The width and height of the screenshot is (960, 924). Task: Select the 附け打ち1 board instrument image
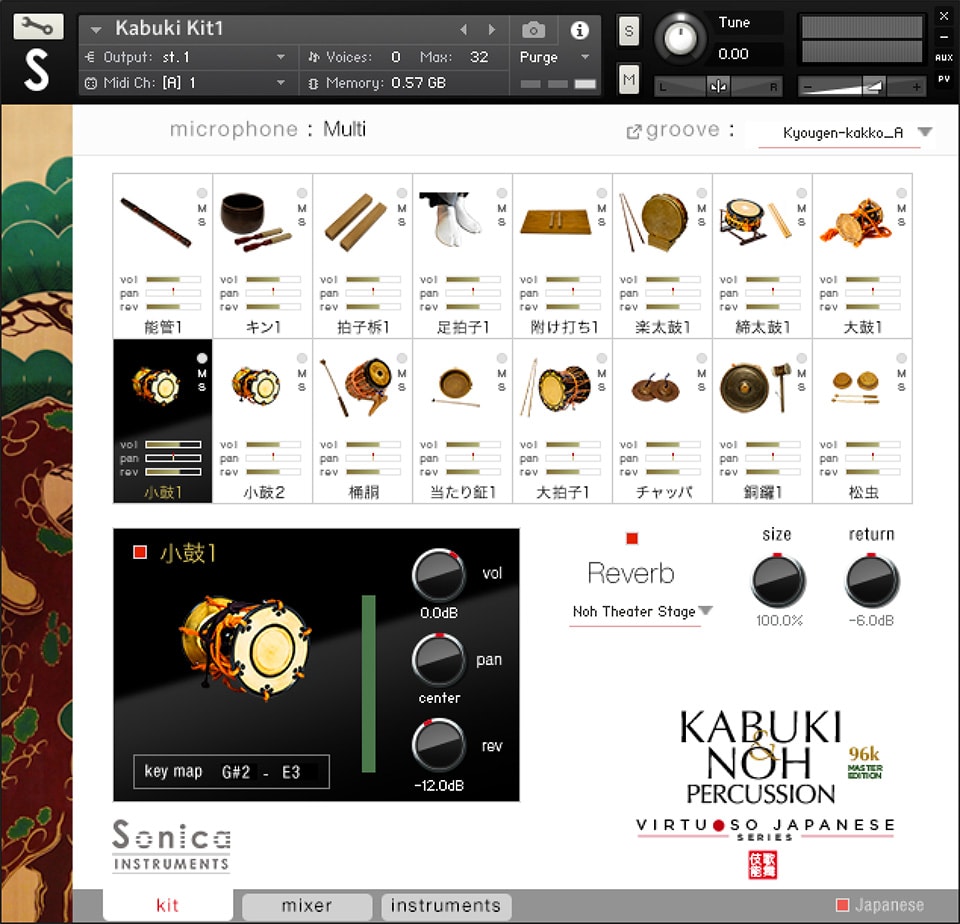(x=556, y=222)
